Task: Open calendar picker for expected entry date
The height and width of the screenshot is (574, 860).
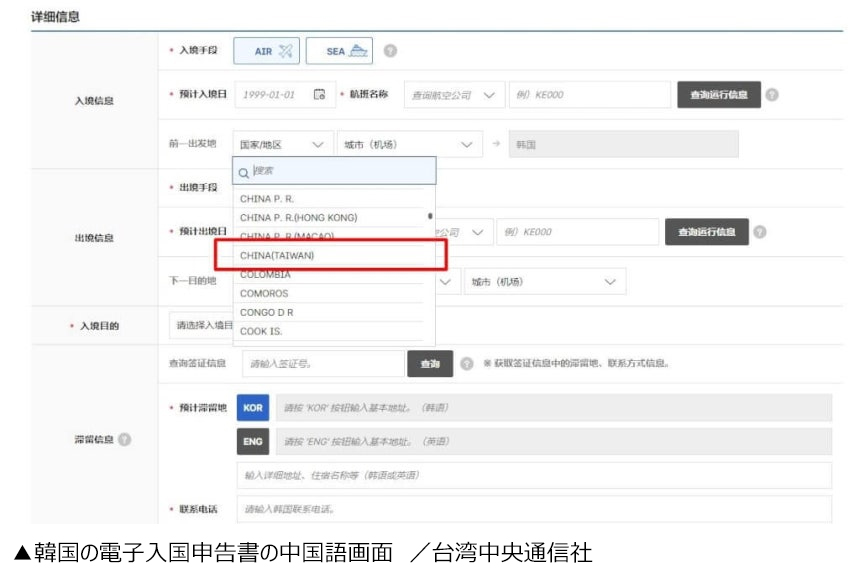Action: (319, 95)
